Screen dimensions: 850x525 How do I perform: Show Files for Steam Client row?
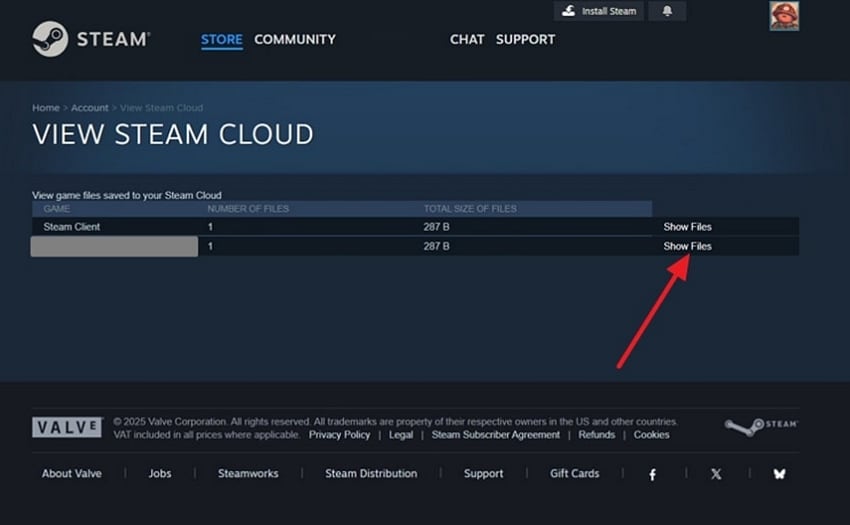click(687, 227)
